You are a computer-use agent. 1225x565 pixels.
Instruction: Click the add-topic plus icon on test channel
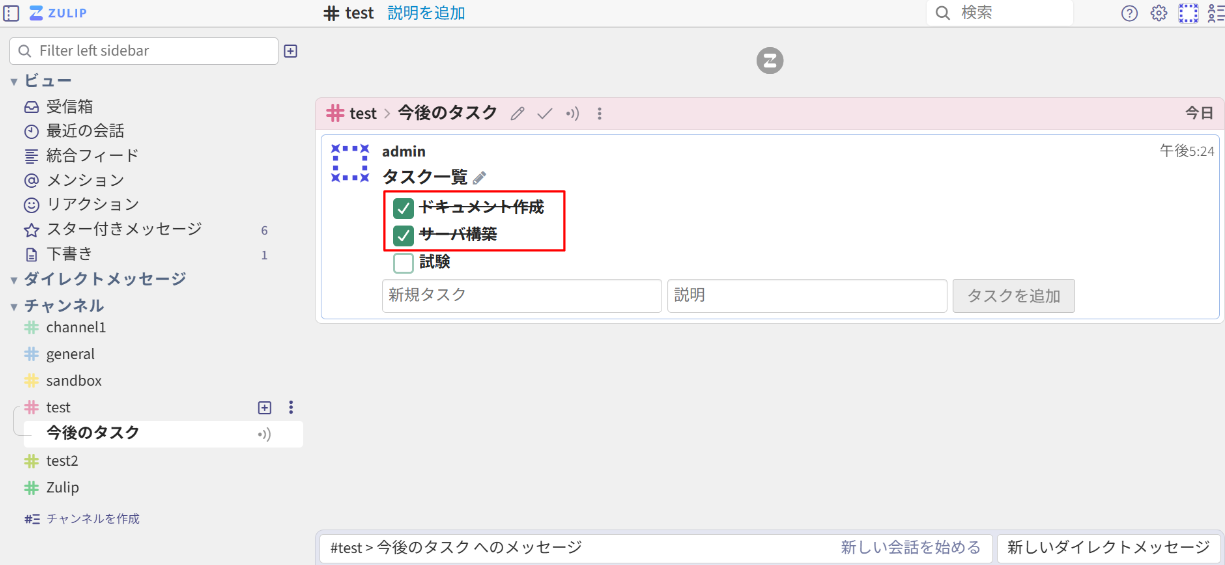point(264,407)
